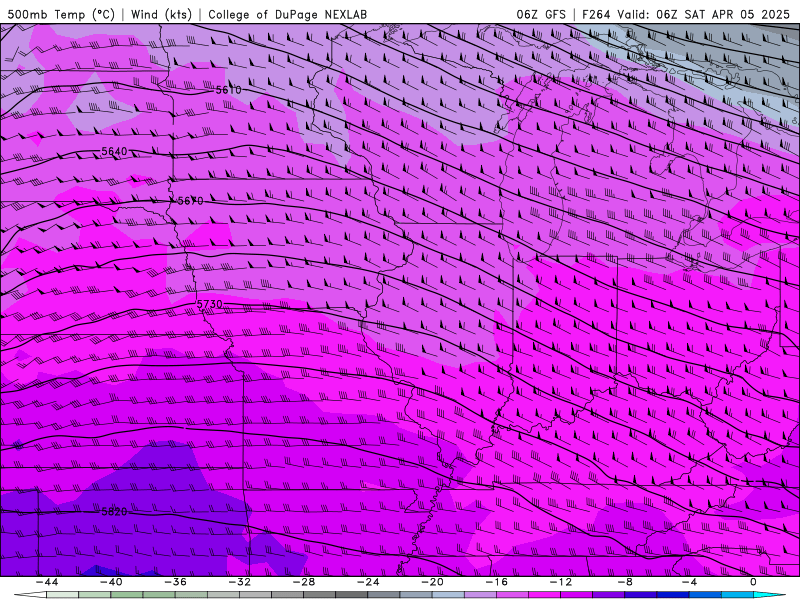Click the "Wind (kts)" header label
This screenshot has height=600, width=800.
pyautogui.click(x=161, y=14)
